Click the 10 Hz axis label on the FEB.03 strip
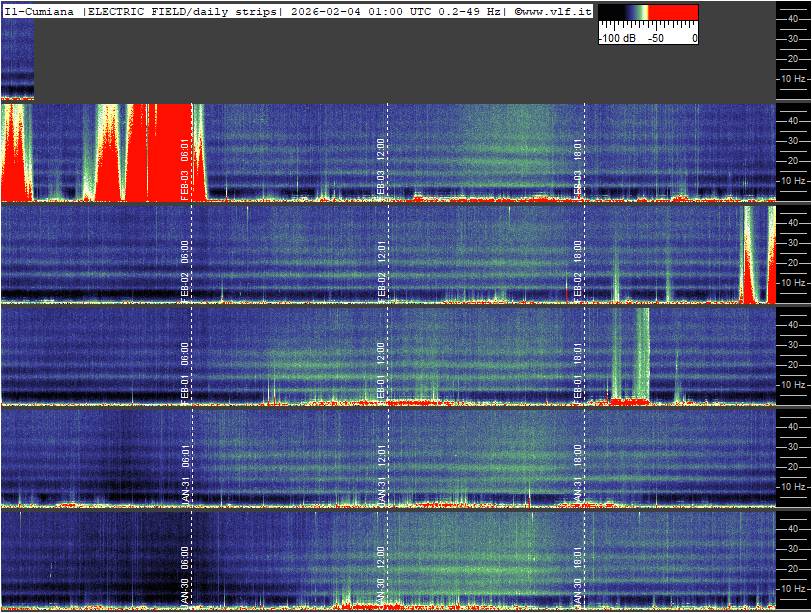 click(793, 181)
